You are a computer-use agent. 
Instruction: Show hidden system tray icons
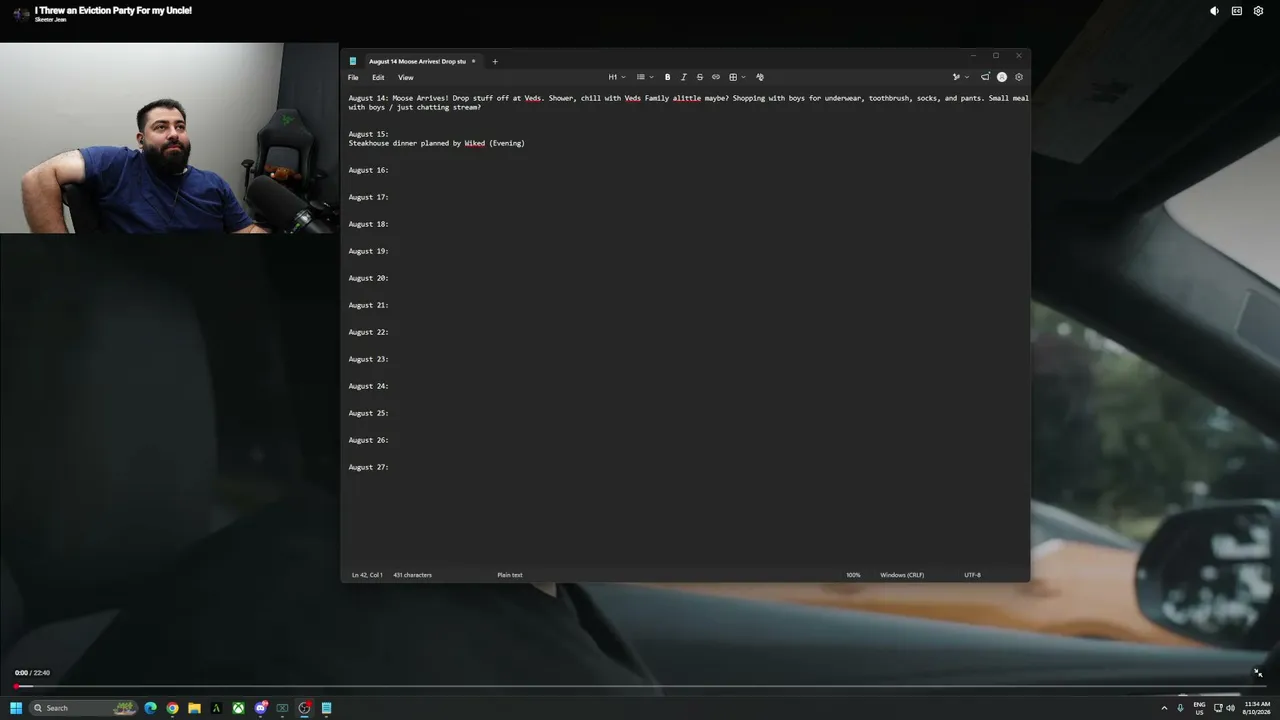[x=1163, y=708]
